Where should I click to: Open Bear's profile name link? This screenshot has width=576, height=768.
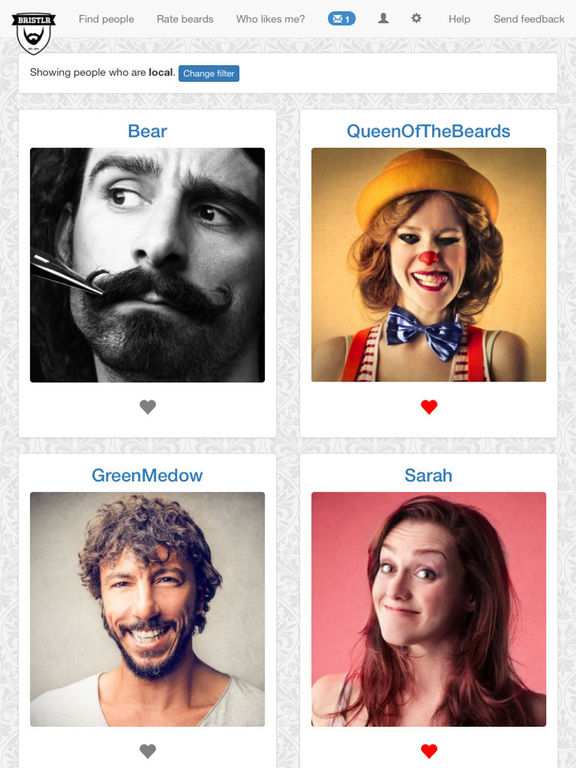[x=147, y=131]
